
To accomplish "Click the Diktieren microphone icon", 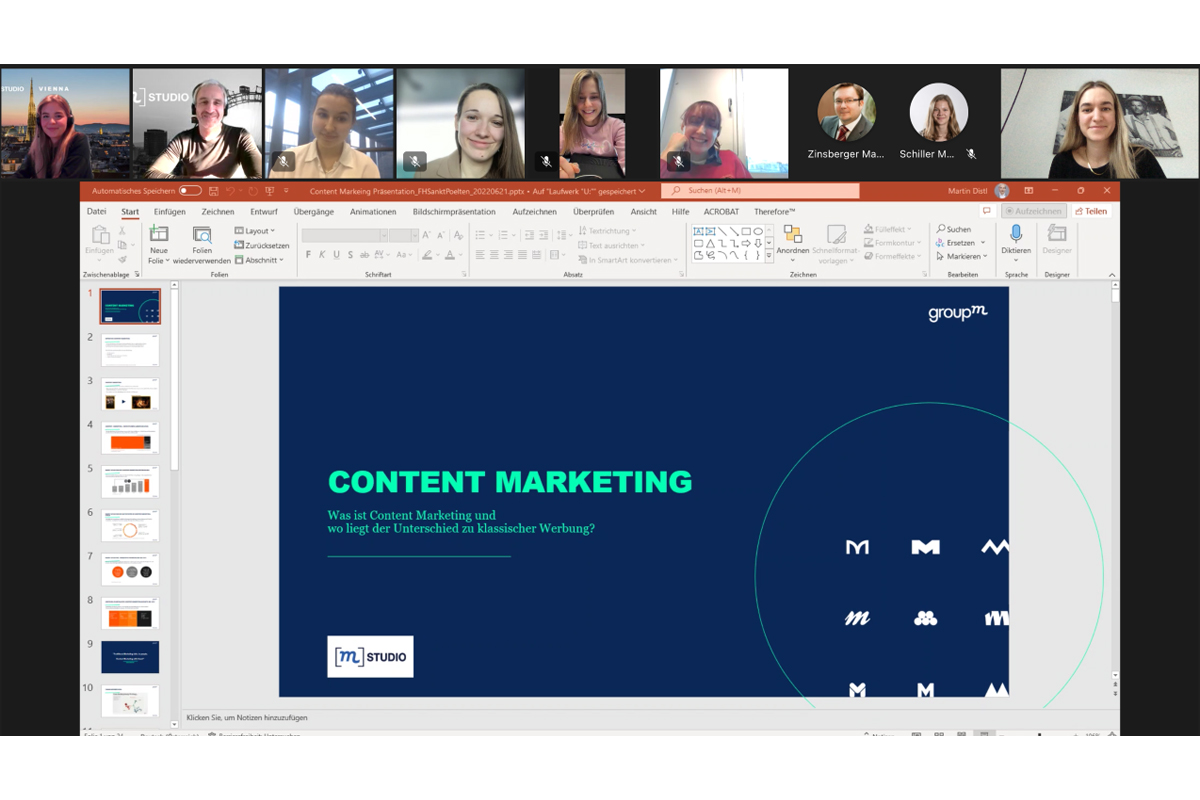I will click(1016, 234).
